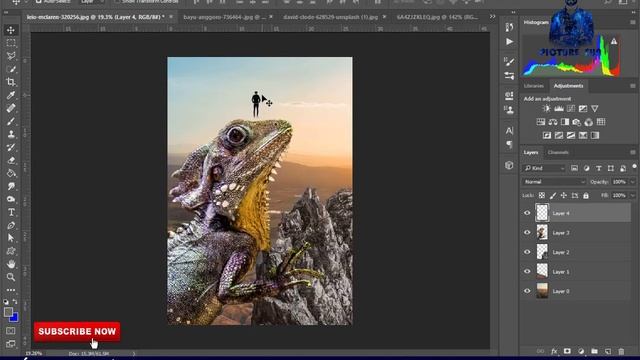Open the Fill slider dropdown arrow

pyautogui.click(x=633, y=196)
